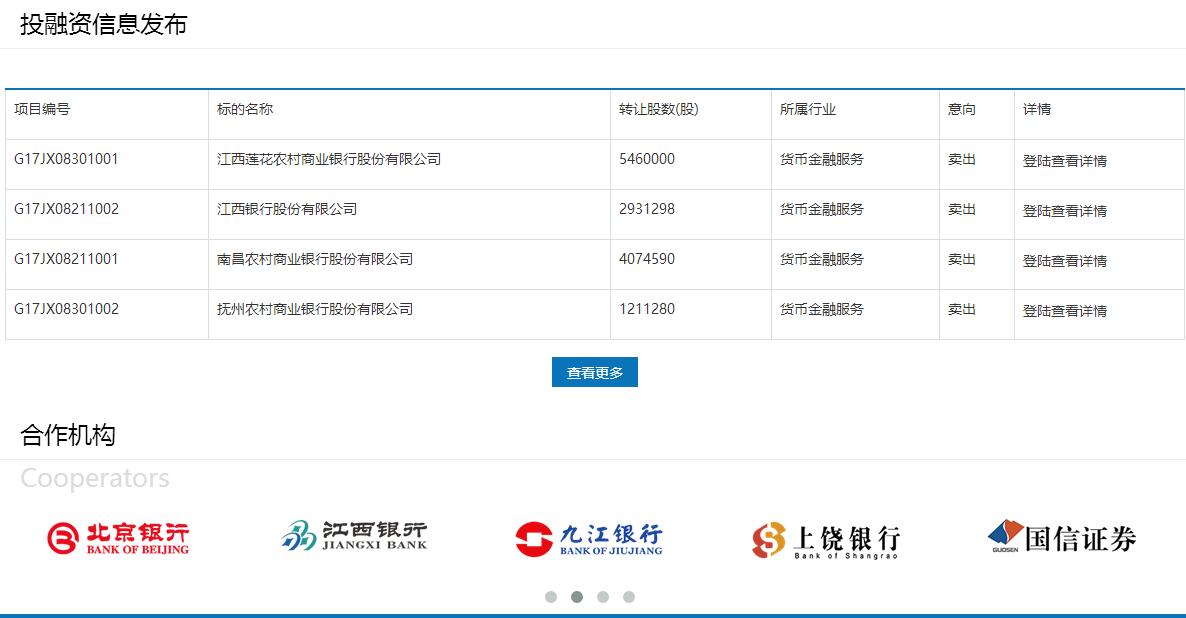Click the 查看更多 button
The image size is (1186, 618).
(x=595, y=372)
